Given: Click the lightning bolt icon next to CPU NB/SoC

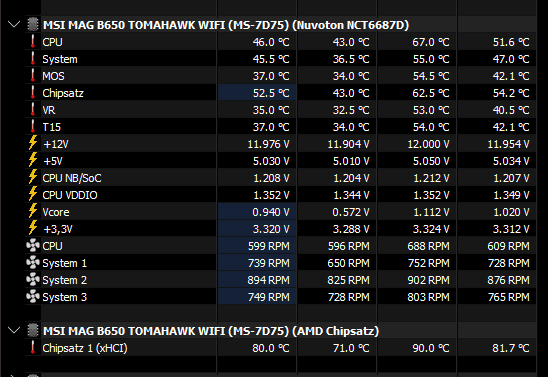Looking at the screenshot, I should 33,177.
